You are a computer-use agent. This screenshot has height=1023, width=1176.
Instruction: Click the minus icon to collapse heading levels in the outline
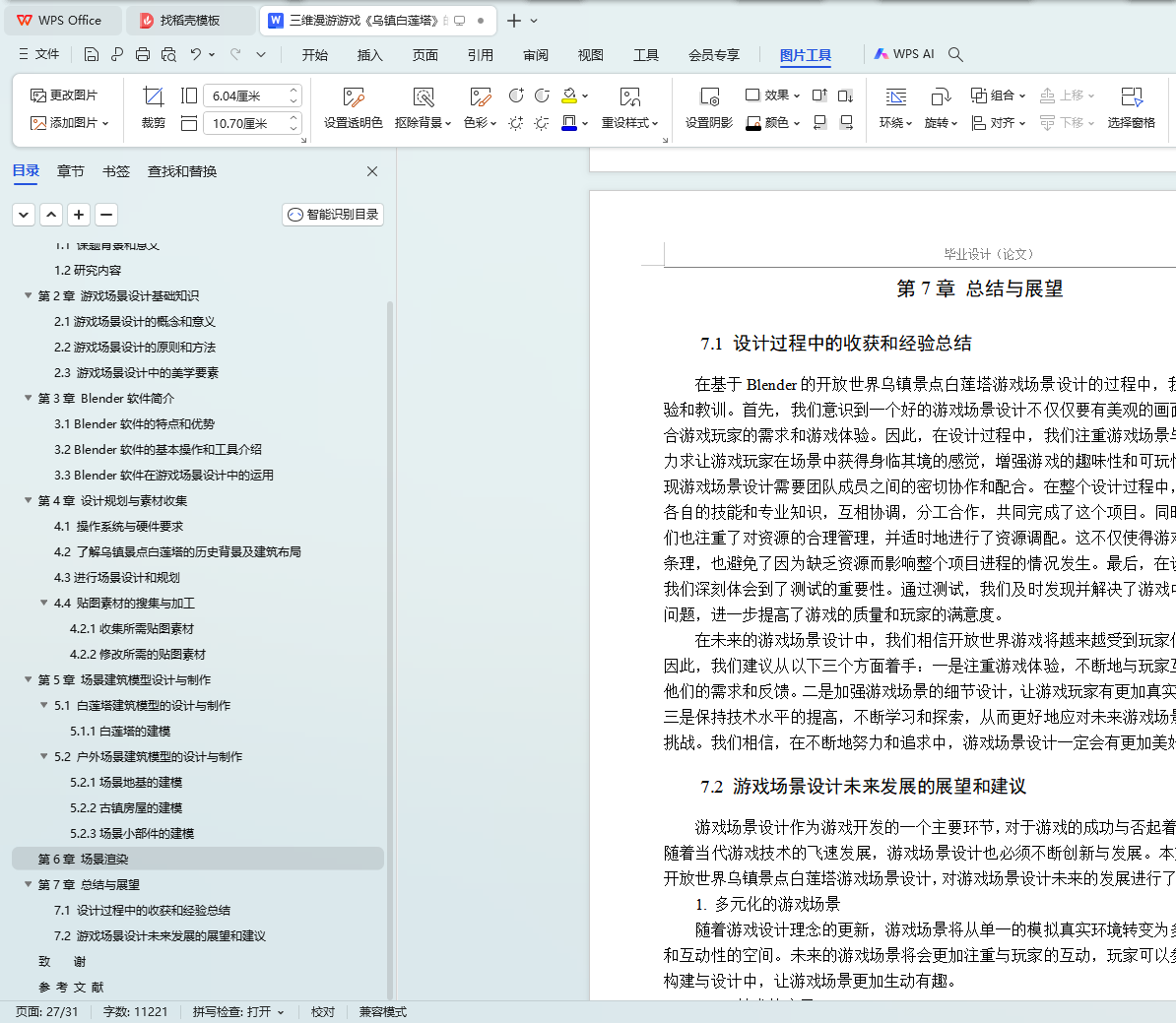pos(106,215)
